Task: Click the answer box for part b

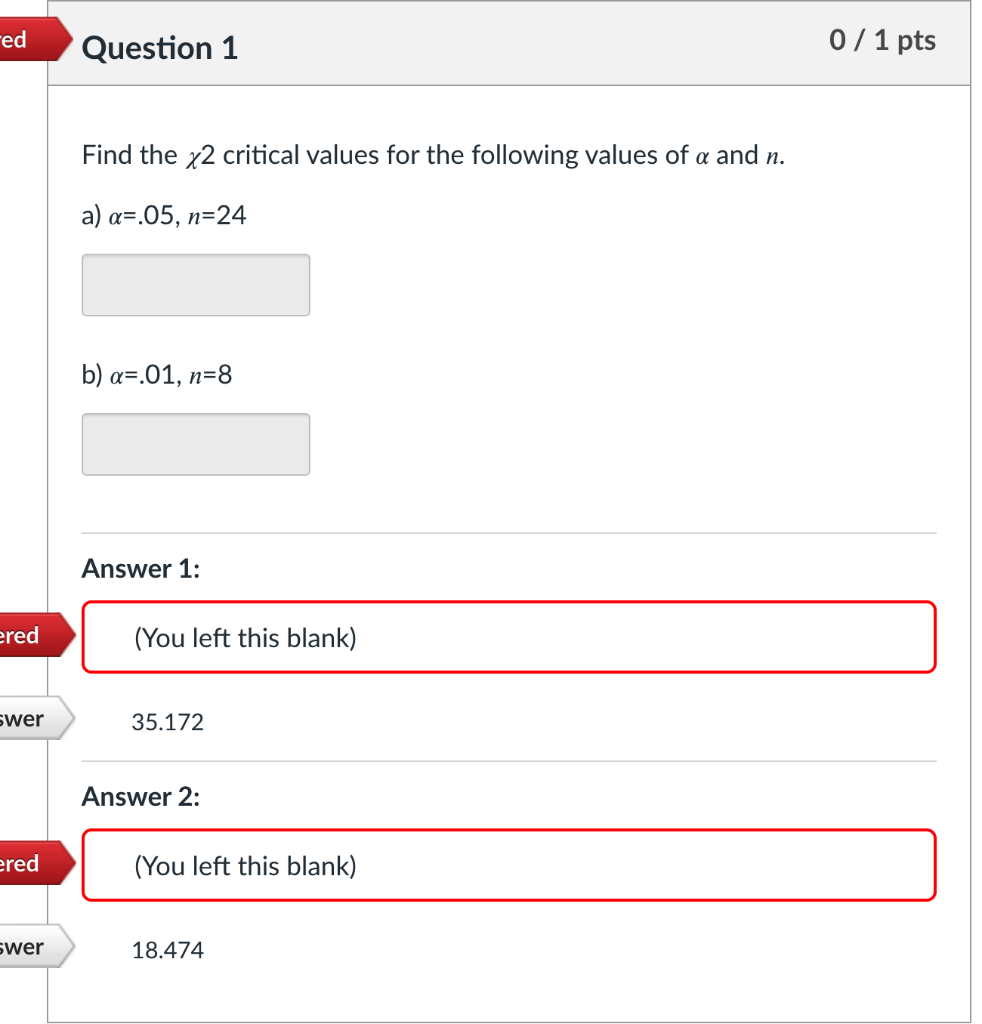Action: click(195, 444)
